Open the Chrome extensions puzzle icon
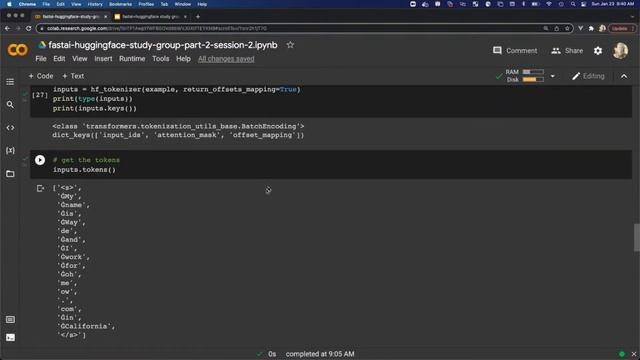Image resolution: width=640 pixels, height=360 pixels. click(x=591, y=28)
